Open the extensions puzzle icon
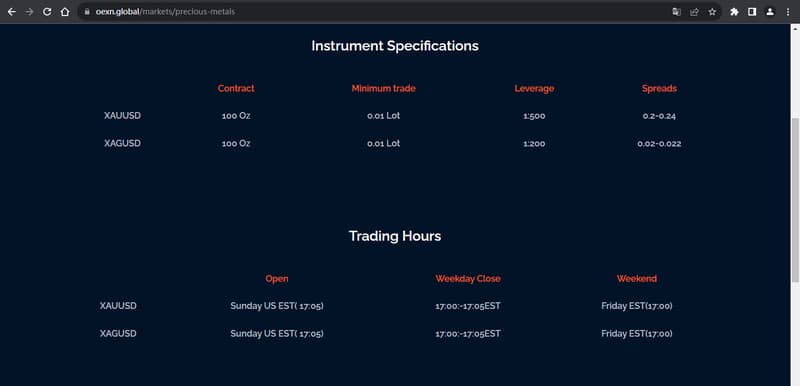Screen dimensions: 800x386 (x=734, y=12)
